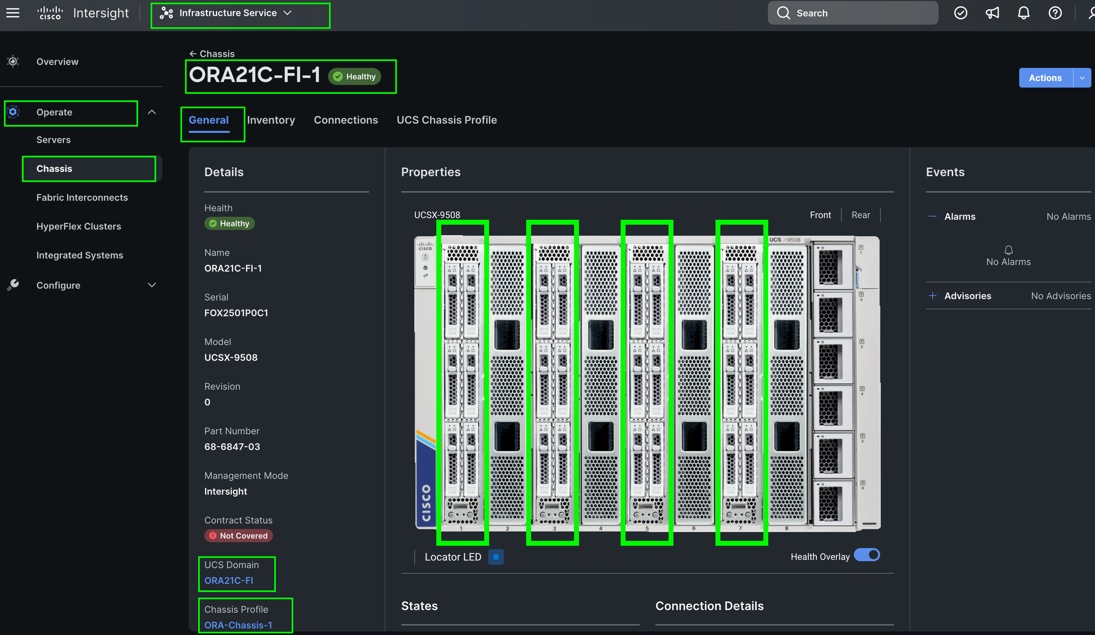
Task: Open HyperFlex Clusters in sidebar
Action: (x=78, y=226)
